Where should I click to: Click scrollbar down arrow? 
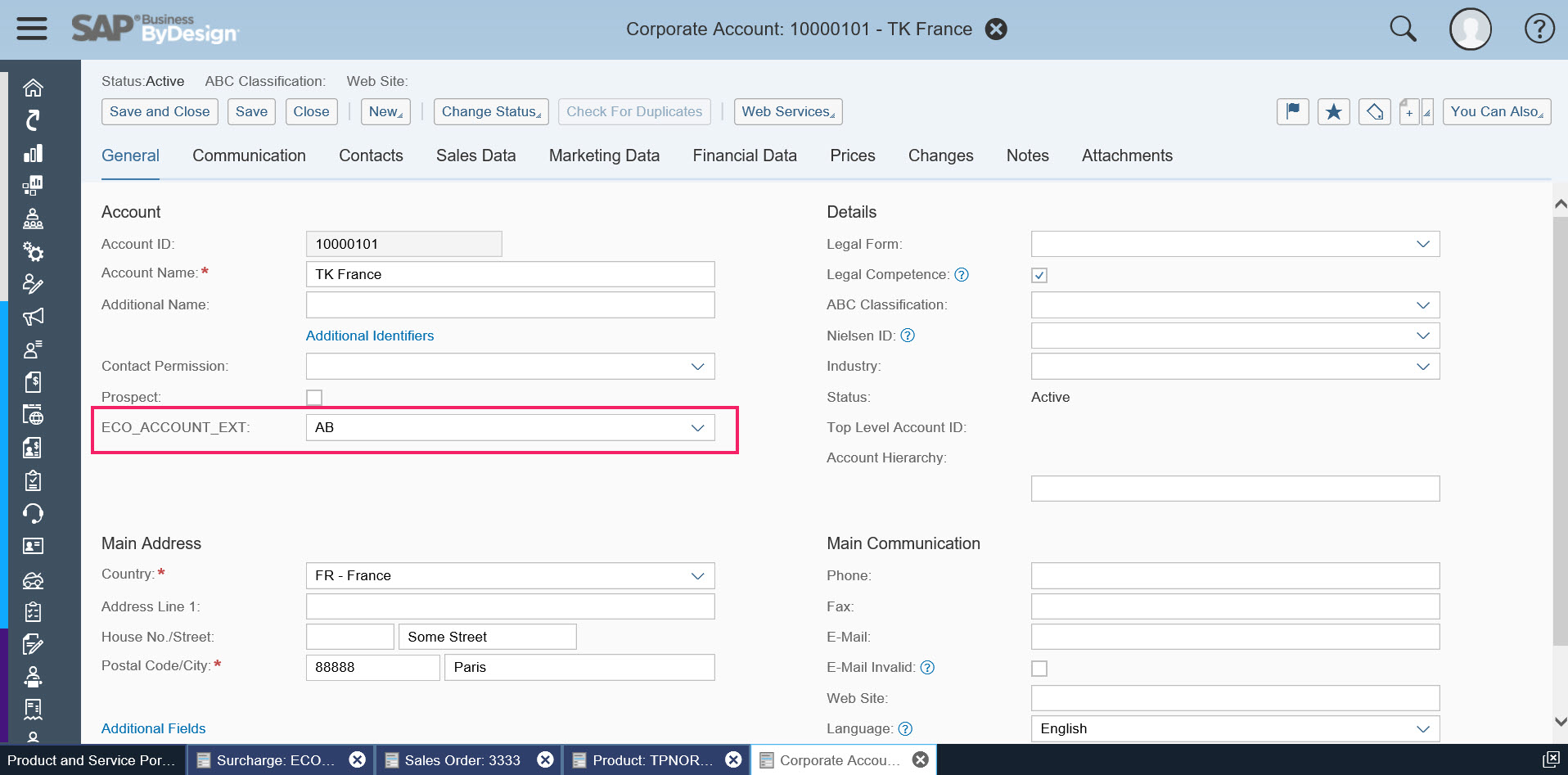tap(1560, 722)
